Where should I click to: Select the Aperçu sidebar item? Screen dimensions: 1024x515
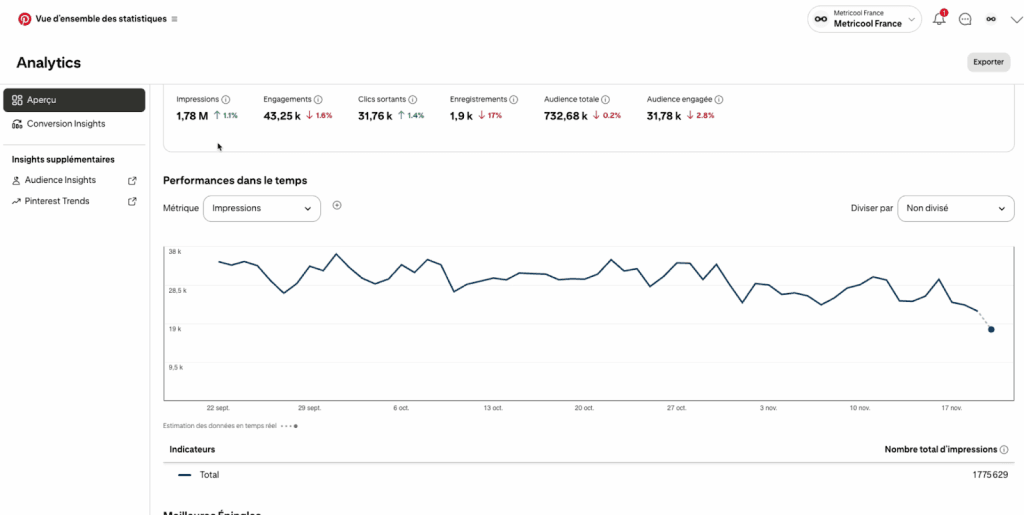pyautogui.click(x=74, y=100)
